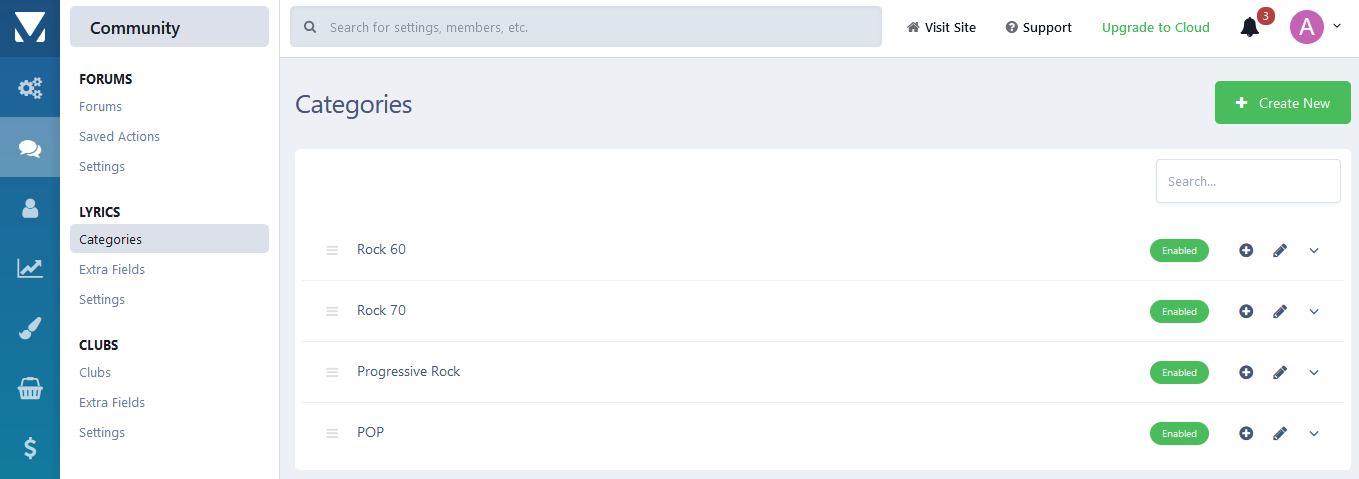
Task: Click the drag handle for POP
Action: click(332, 433)
